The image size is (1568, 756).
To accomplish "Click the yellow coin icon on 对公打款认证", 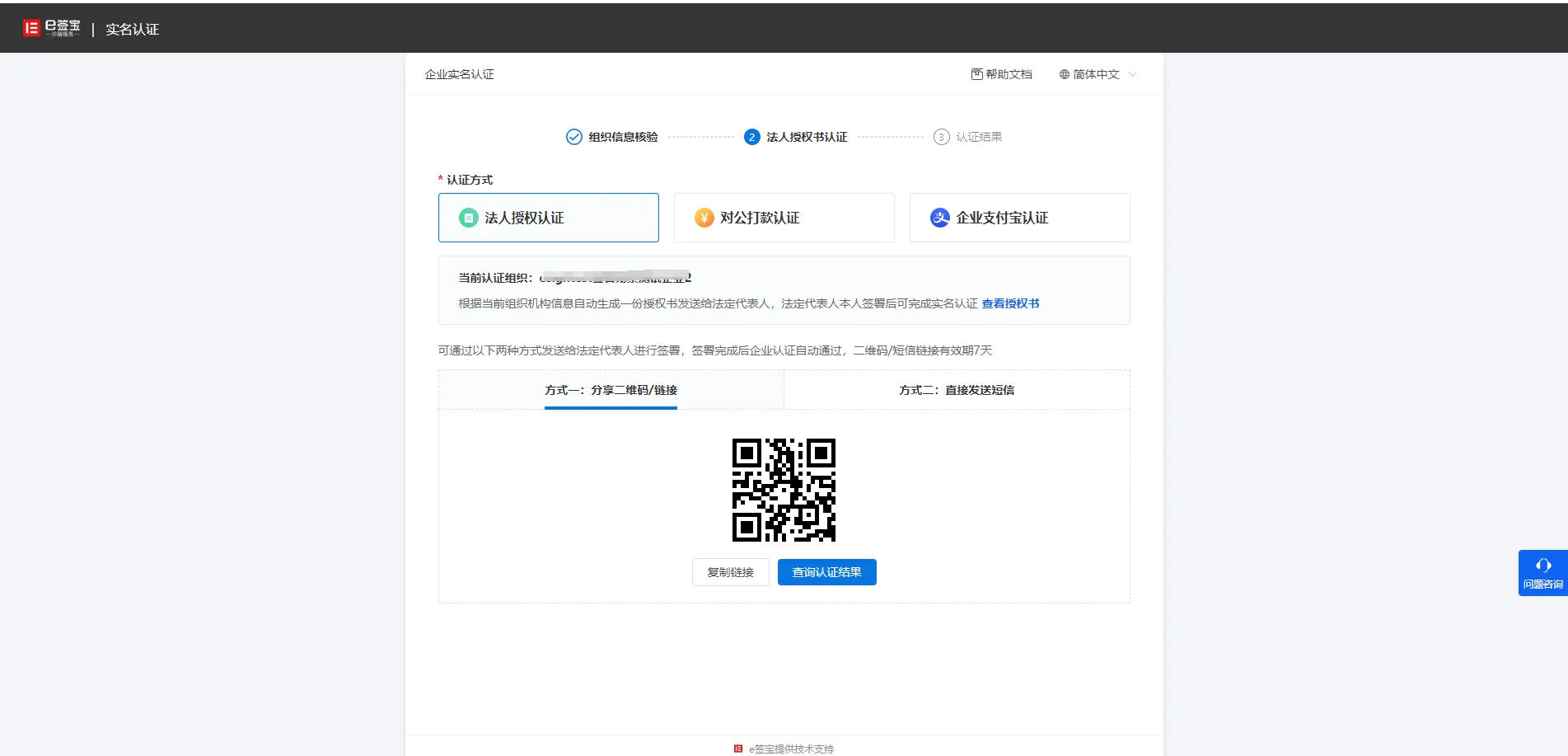I will coord(704,218).
